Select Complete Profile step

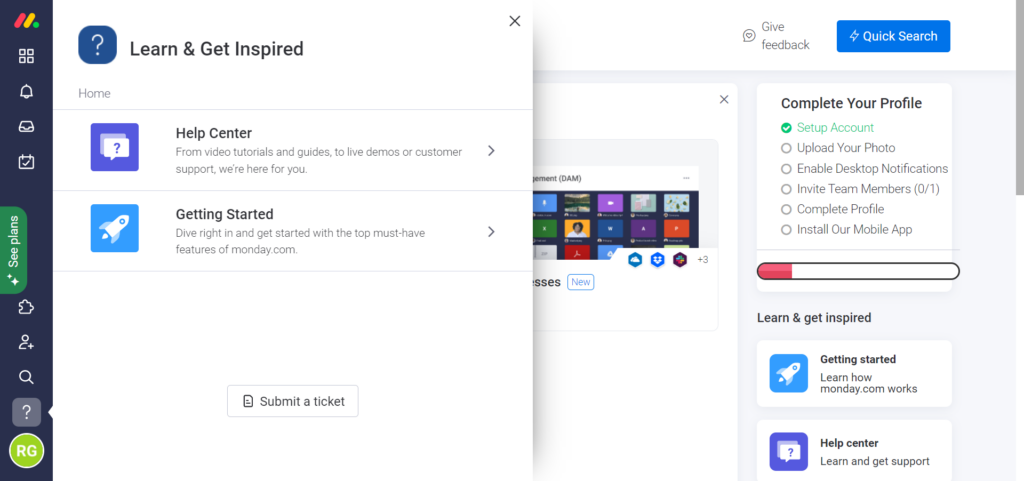(x=833, y=209)
